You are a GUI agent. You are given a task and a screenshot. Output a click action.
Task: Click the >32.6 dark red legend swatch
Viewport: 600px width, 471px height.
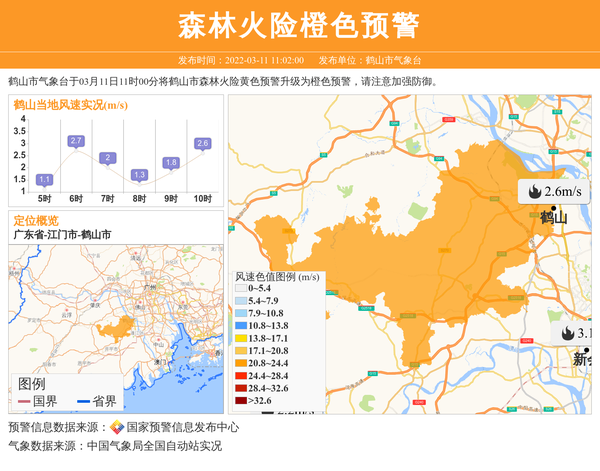[241, 400]
